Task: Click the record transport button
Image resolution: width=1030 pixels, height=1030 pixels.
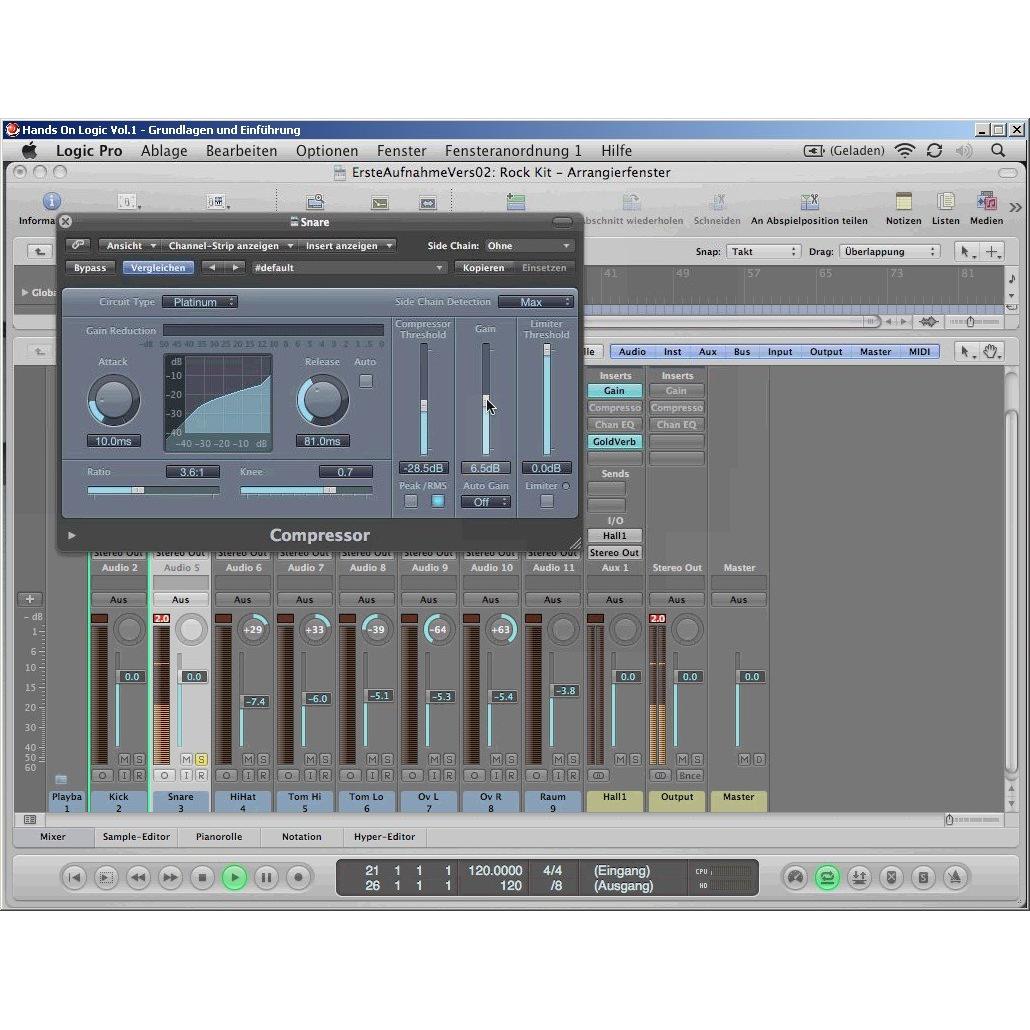Action: [x=298, y=877]
